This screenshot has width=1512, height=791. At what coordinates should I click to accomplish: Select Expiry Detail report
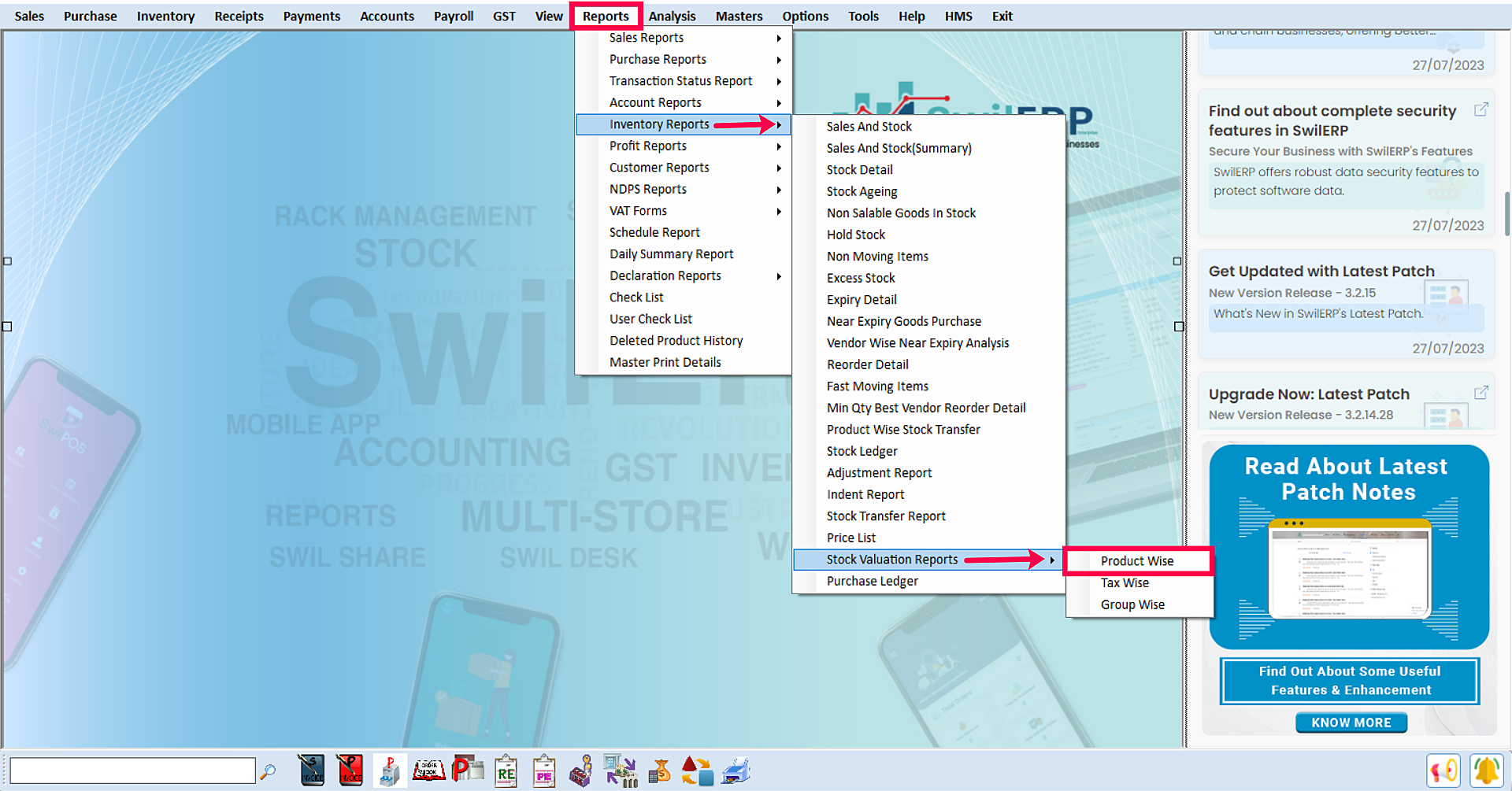[928, 300]
